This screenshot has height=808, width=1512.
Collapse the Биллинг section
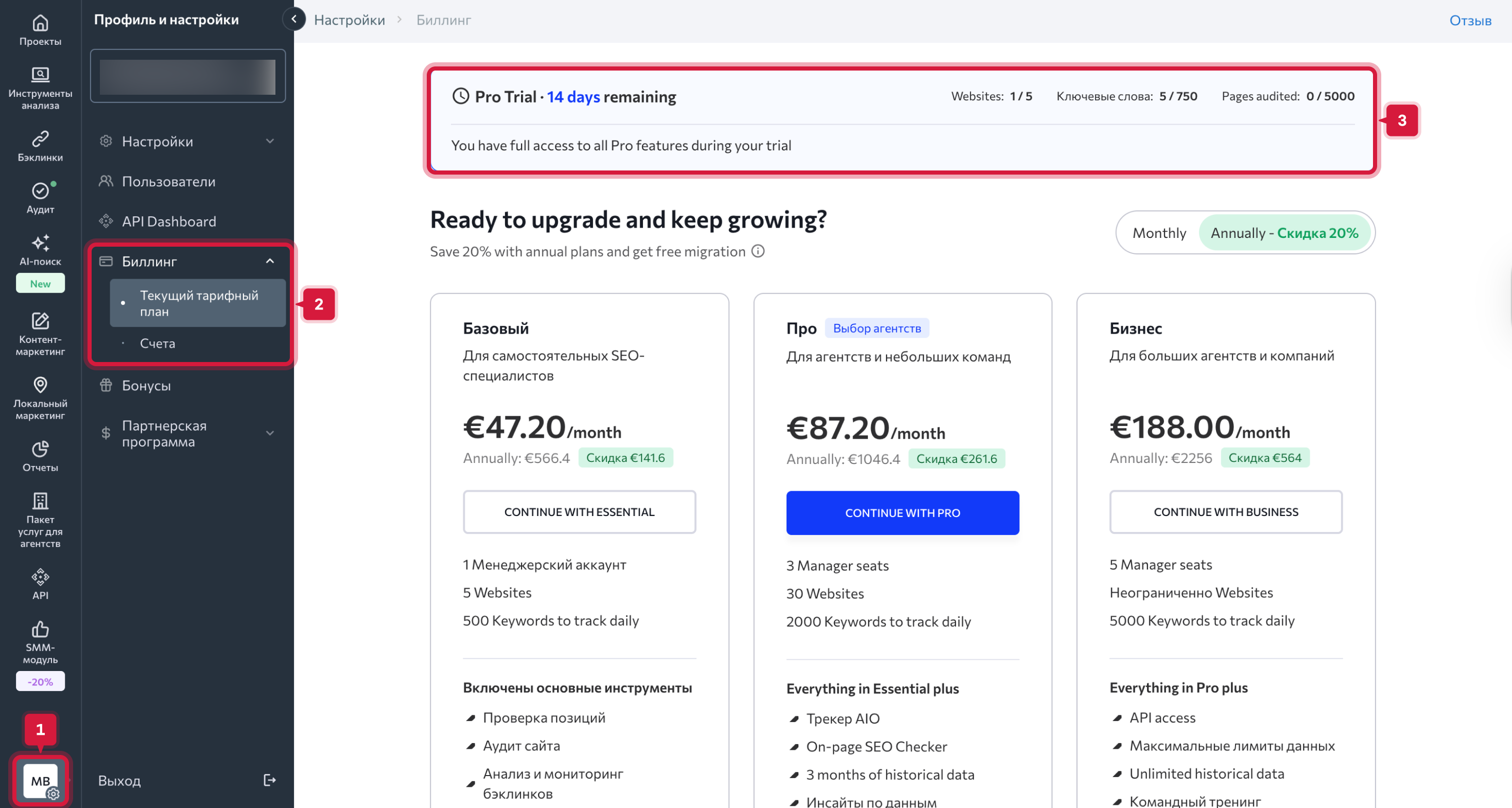(x=270, y=261)
